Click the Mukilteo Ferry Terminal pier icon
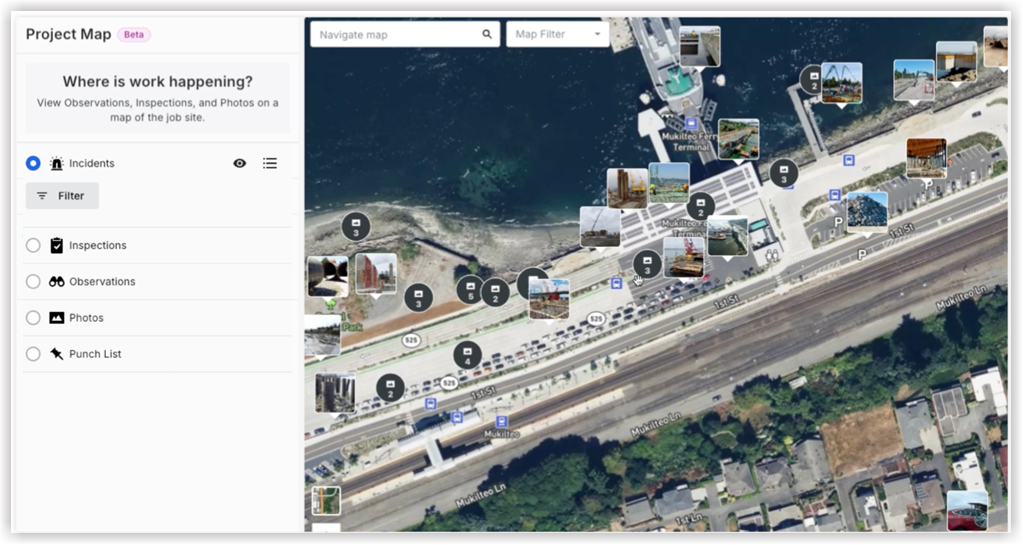Screen dimensions: 1023x545 [x=691, y=124]
